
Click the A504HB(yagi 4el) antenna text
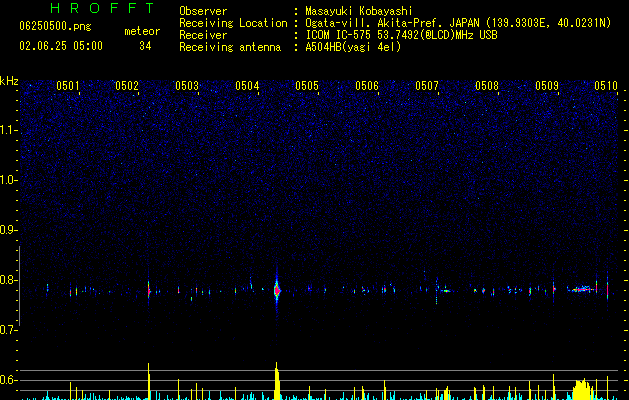coord(353,47)
